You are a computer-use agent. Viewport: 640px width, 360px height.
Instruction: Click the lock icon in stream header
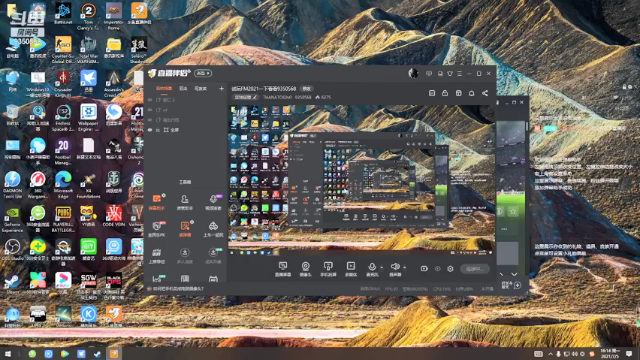coord(445,93)
